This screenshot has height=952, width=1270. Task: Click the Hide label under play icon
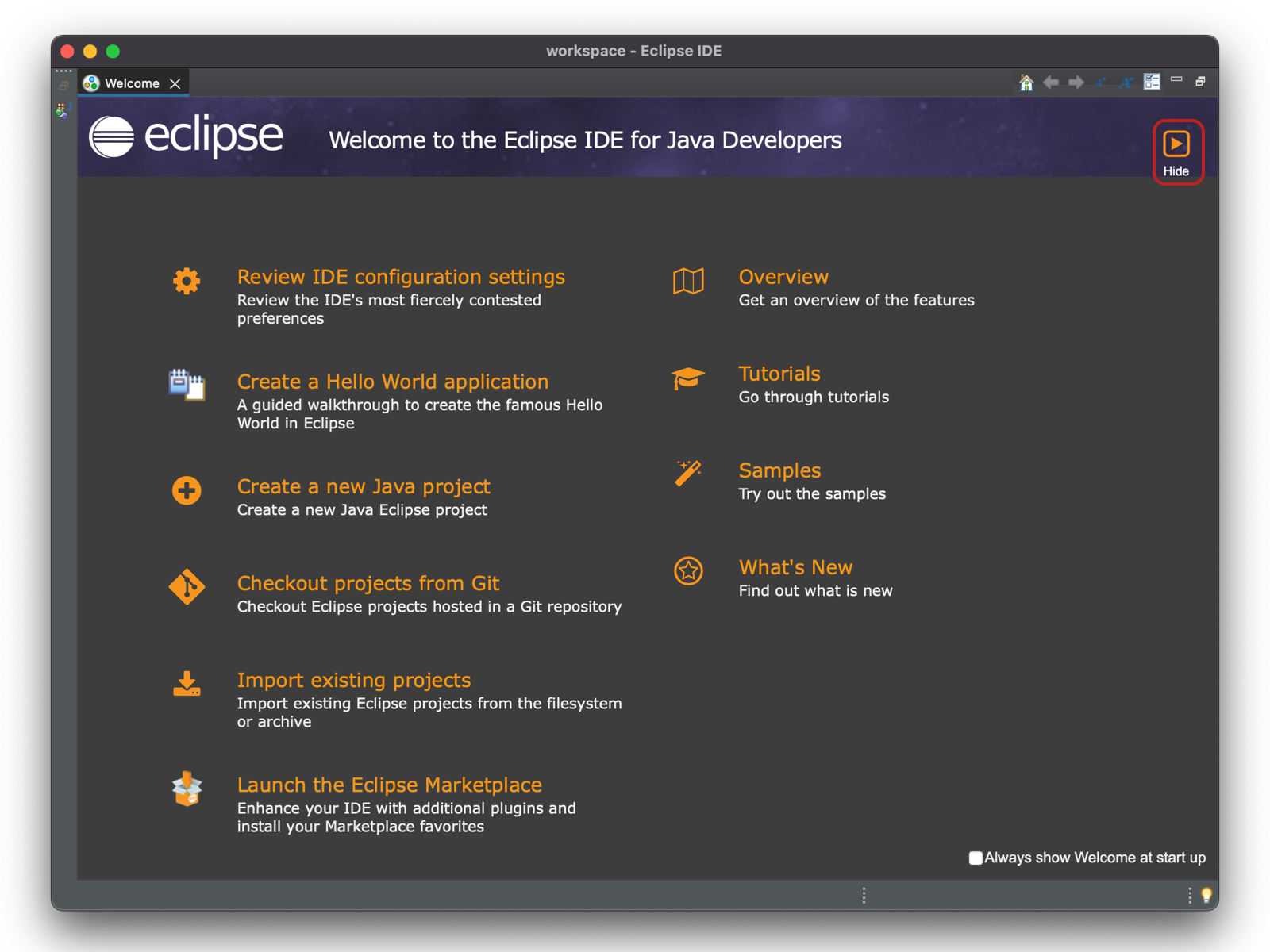(1176, 171)
